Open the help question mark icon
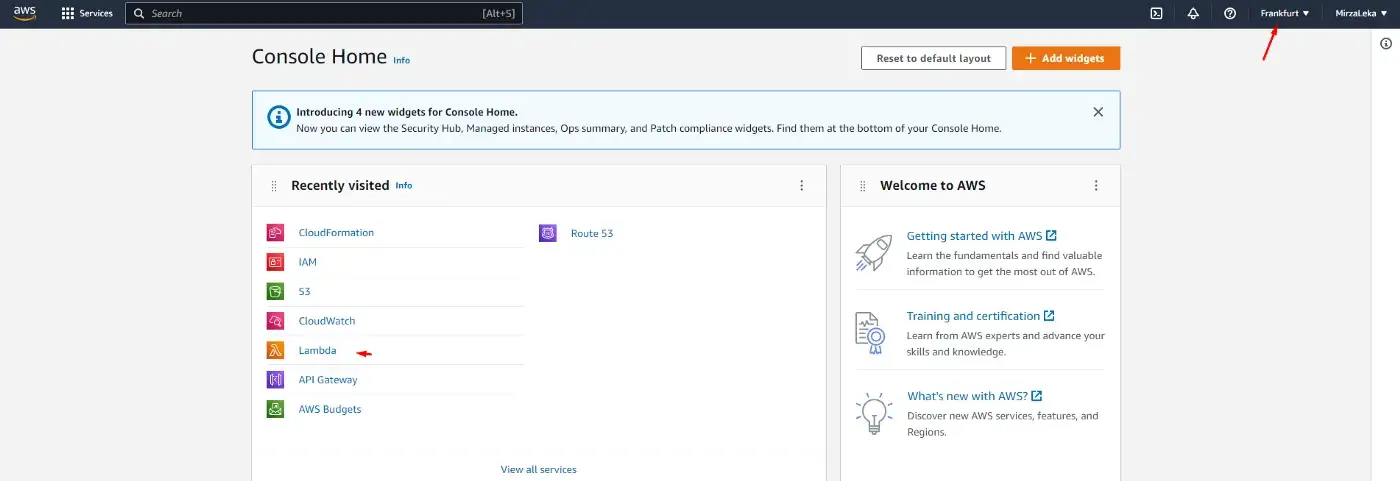Viewport: 1400px width, 481px height. click(x=1230, y=14)
